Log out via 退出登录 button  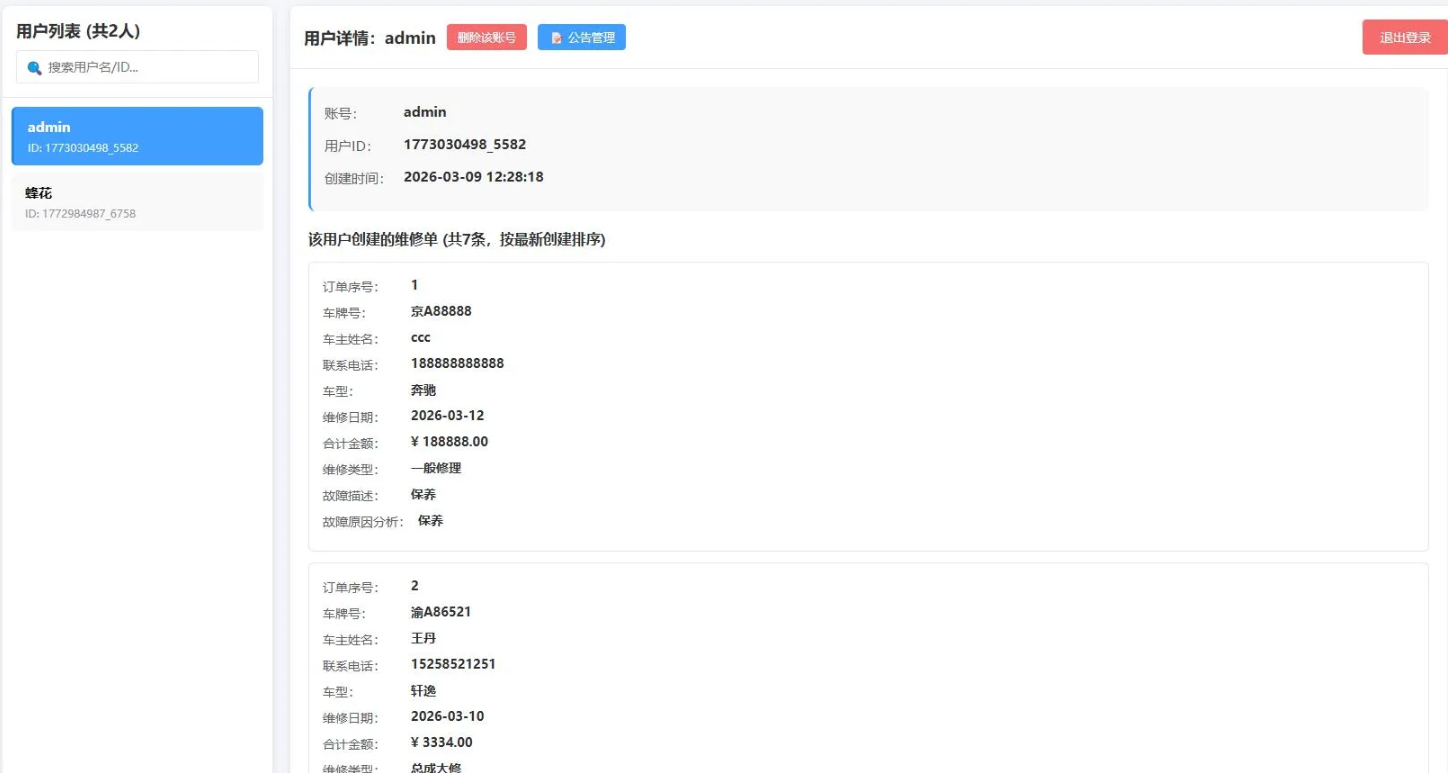point(1404,38)
